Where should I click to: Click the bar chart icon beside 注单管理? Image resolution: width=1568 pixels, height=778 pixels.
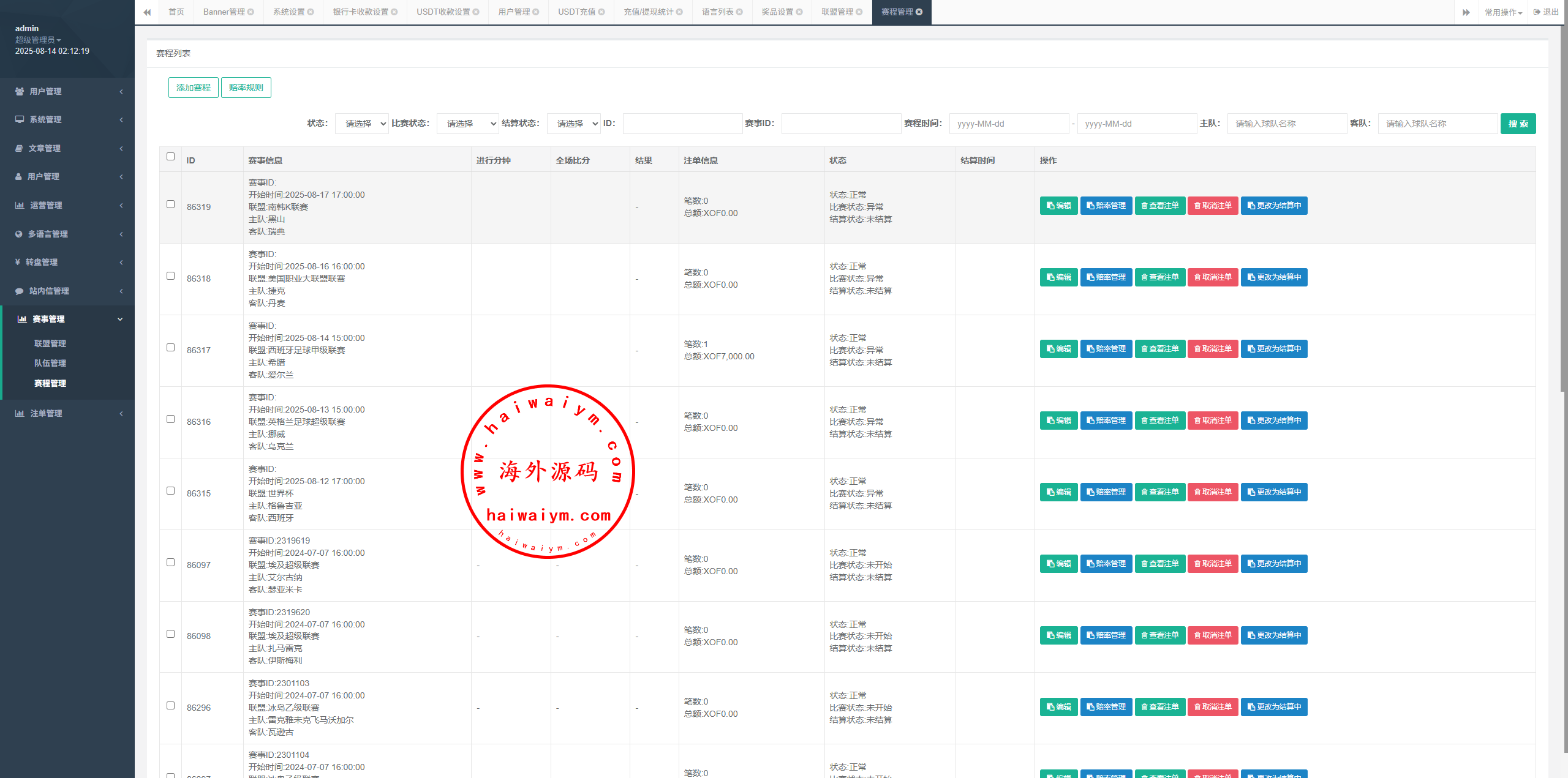(x=20, y=413)
